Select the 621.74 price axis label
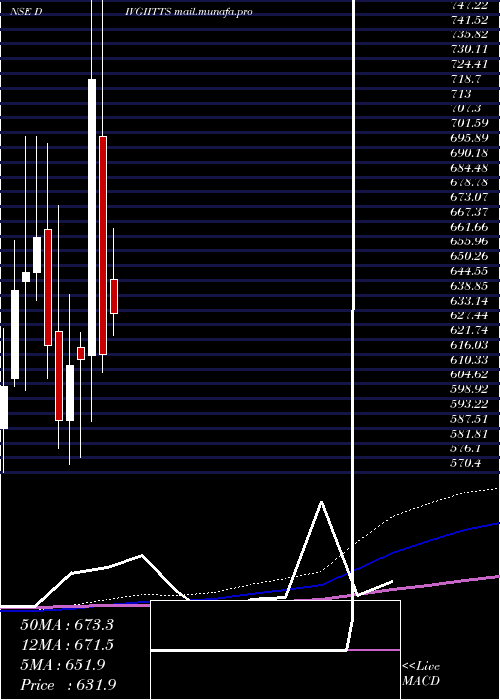500x700 pixels. [x=469, y=330]
